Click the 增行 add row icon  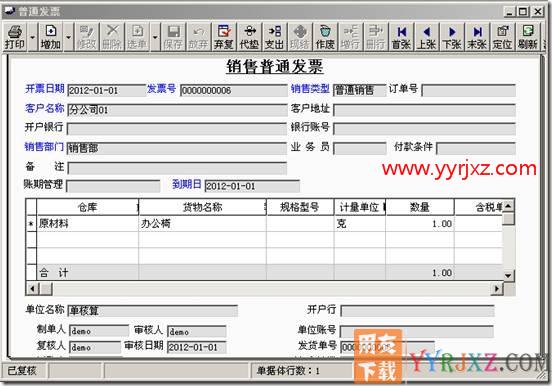(351, 37)
